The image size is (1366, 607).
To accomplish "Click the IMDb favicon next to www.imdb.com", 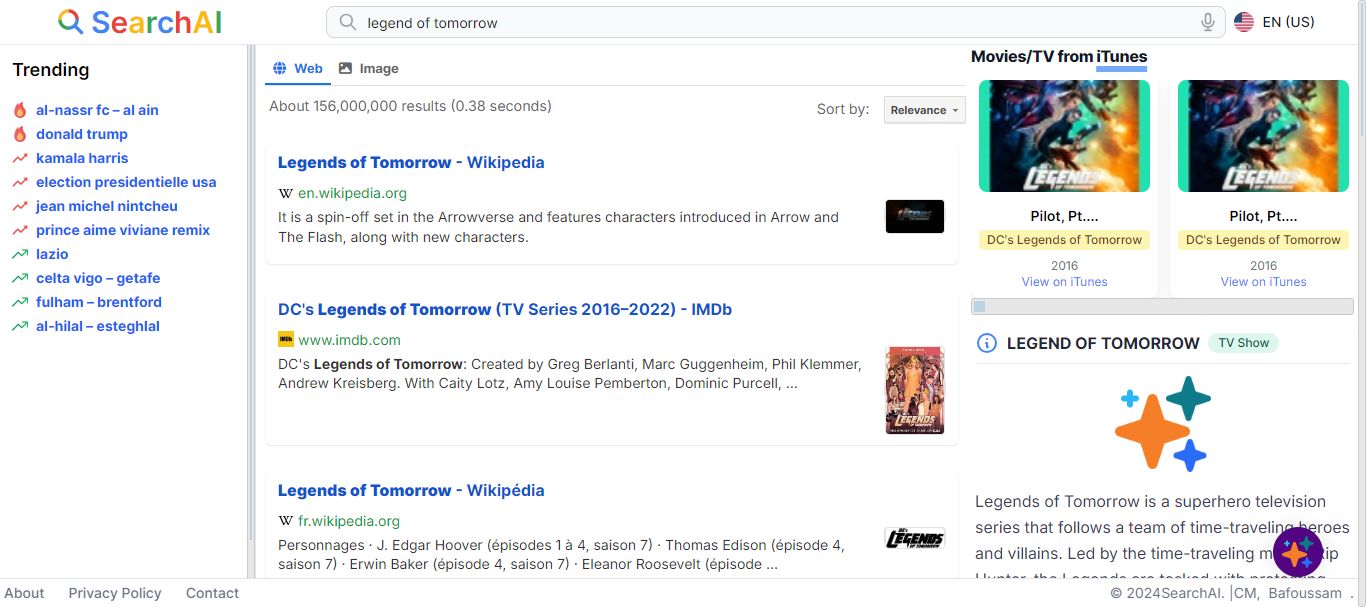I will (286, 339).
